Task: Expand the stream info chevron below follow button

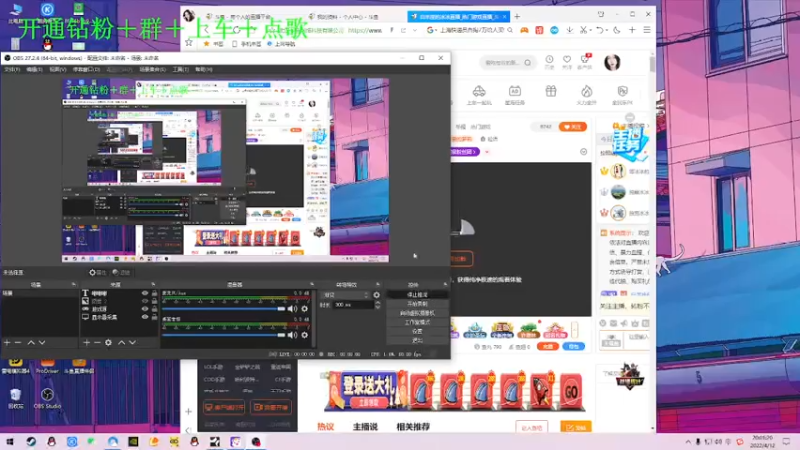Action: (584, 152)
